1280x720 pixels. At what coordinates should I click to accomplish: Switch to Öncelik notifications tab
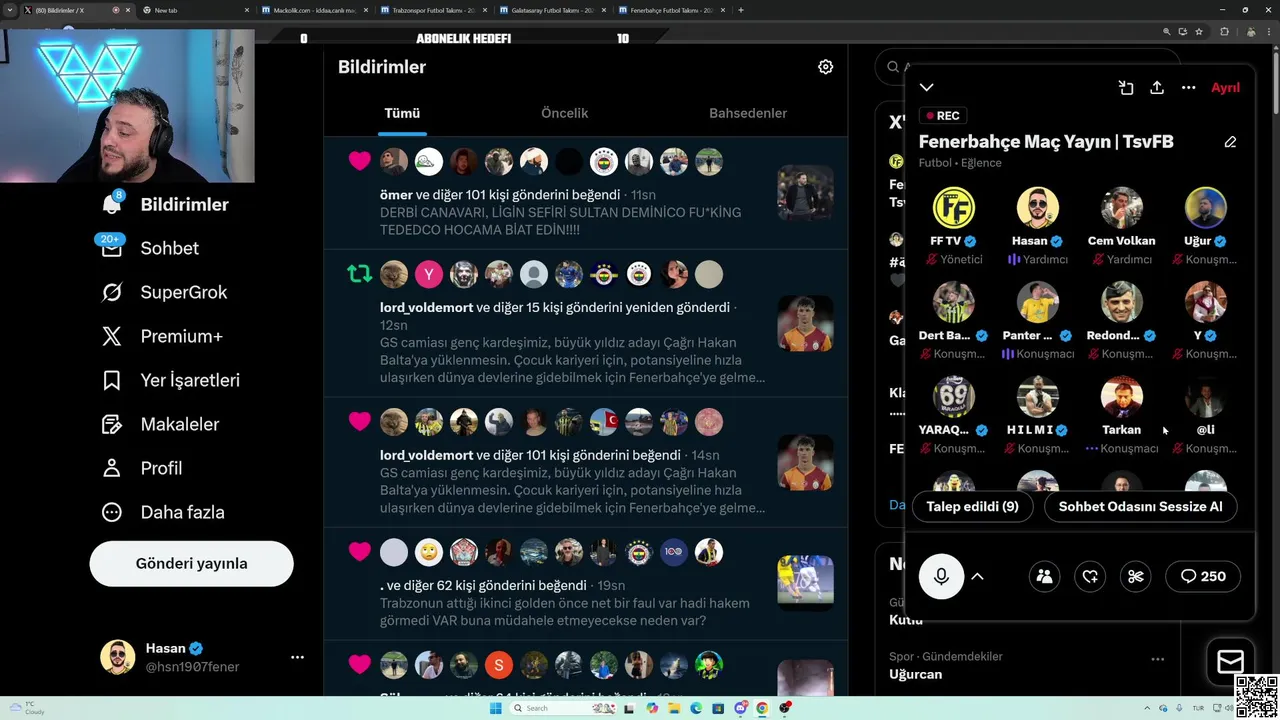(x=564, y=113)
